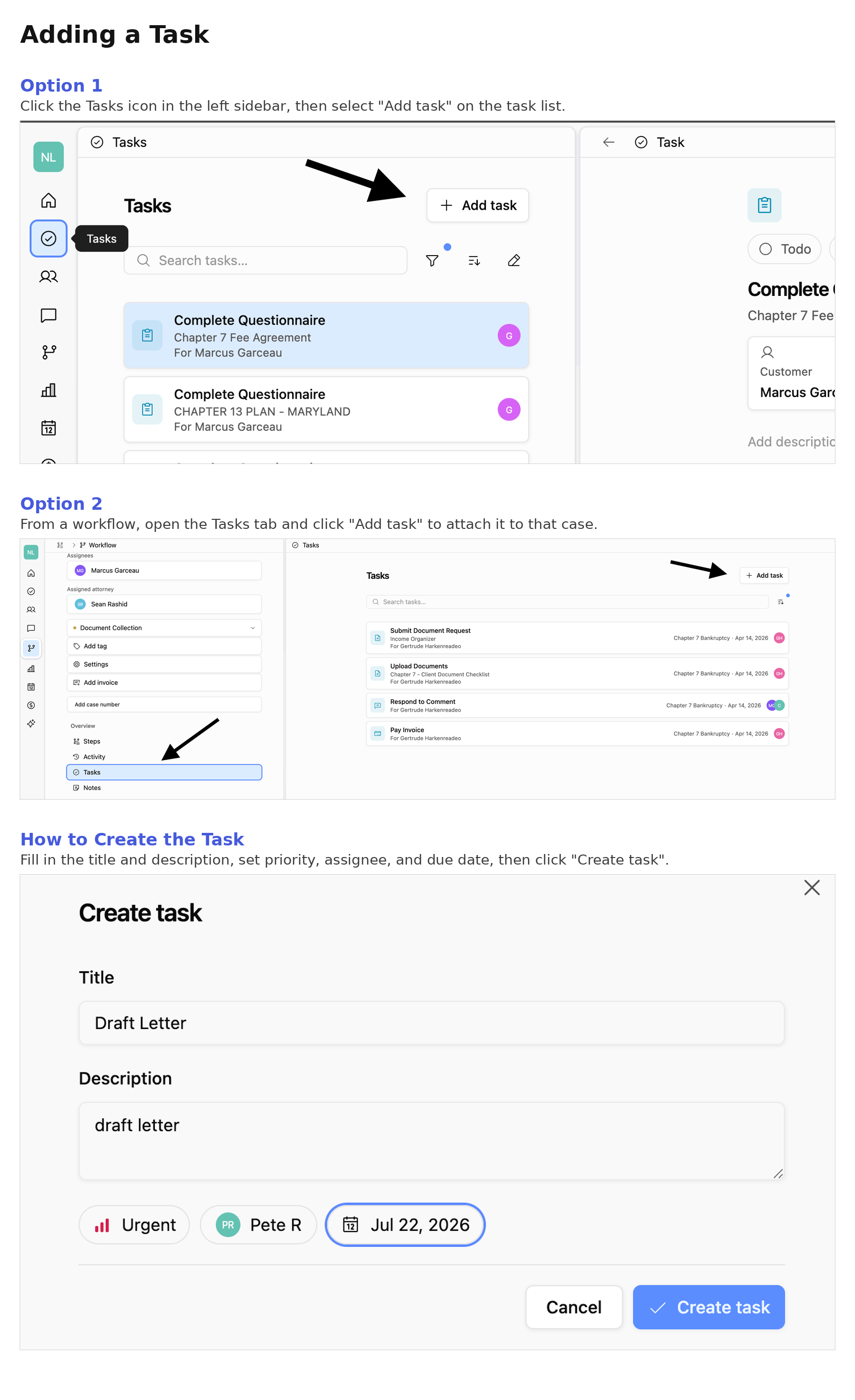The width and height of the screenshot is (855, 1400).
Task: Open Reports chart icon in Option 2 sidebar
Action: point(31,669)
